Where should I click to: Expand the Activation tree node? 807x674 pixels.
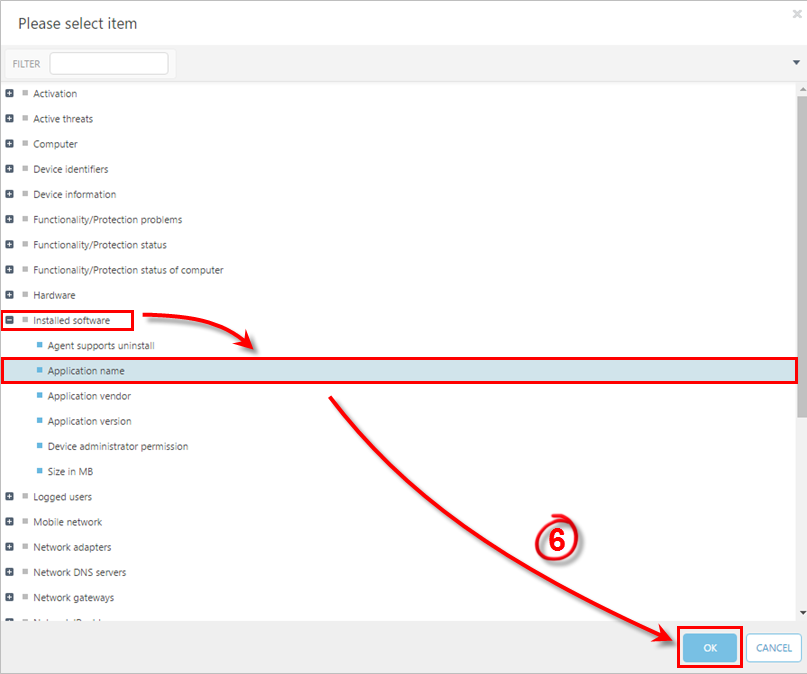[10, 94]
